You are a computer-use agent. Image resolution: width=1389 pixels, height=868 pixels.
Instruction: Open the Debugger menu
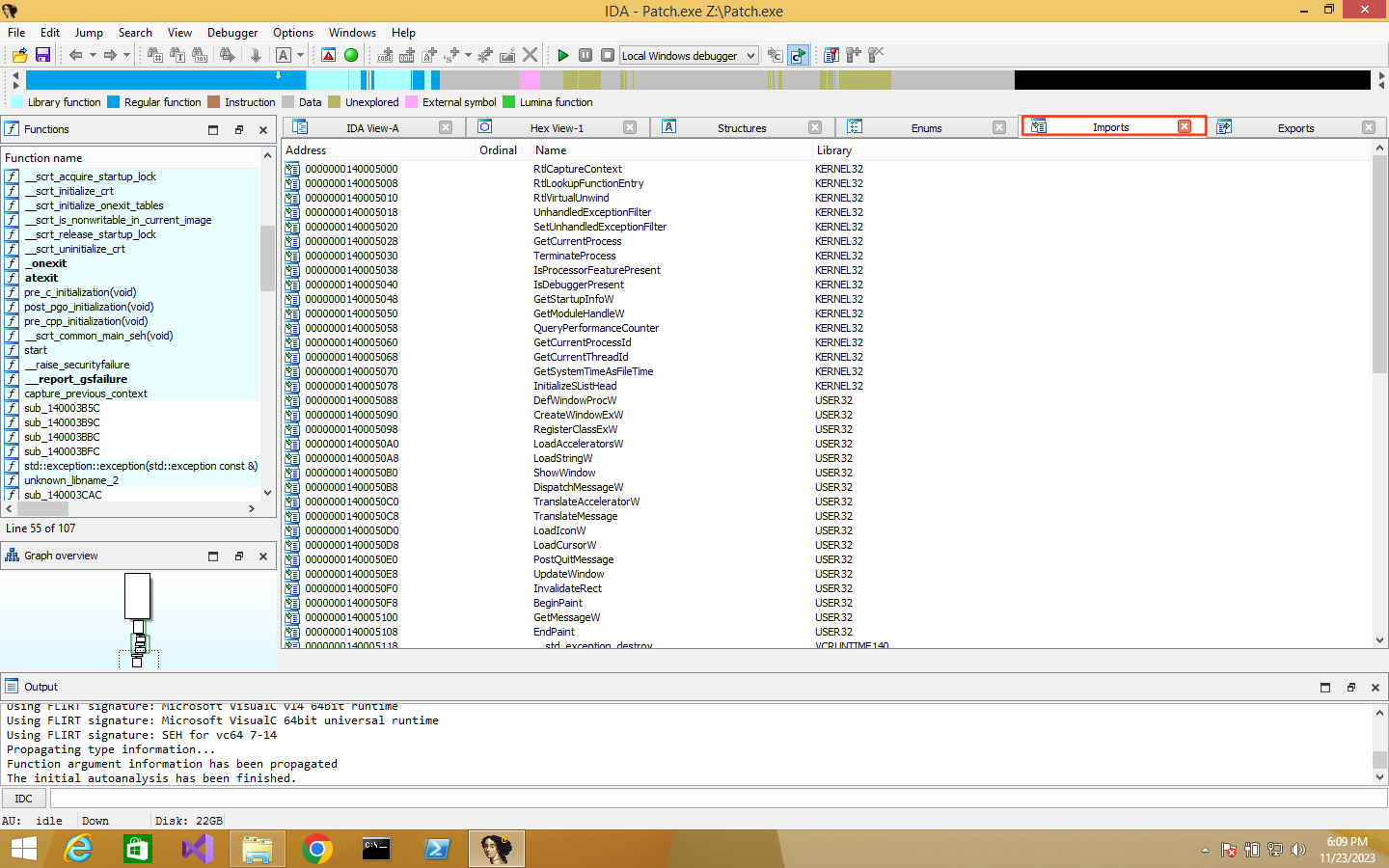(232, 32)
